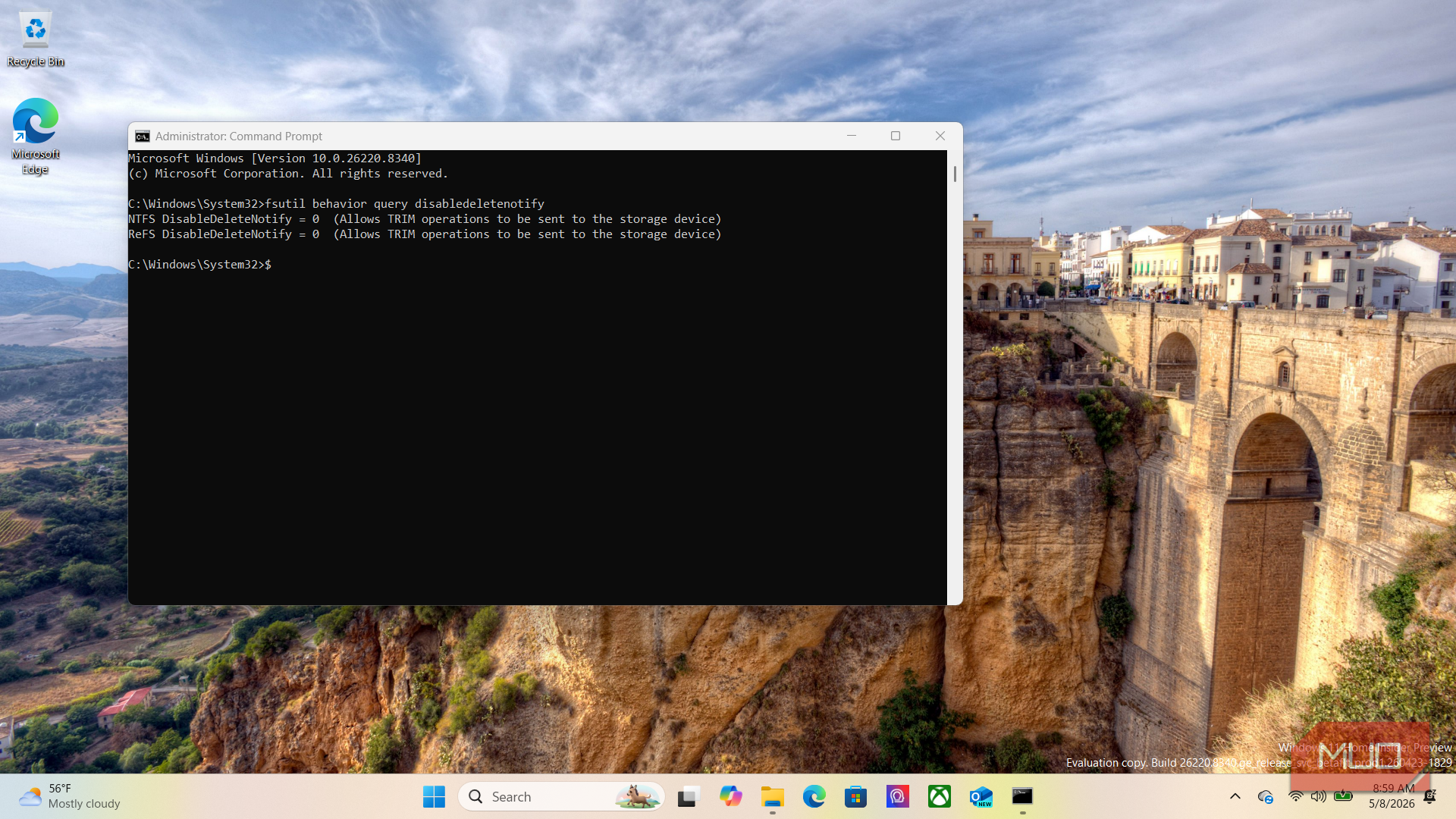Open the purple app icon beside Microsoft Store

[897, 796]
